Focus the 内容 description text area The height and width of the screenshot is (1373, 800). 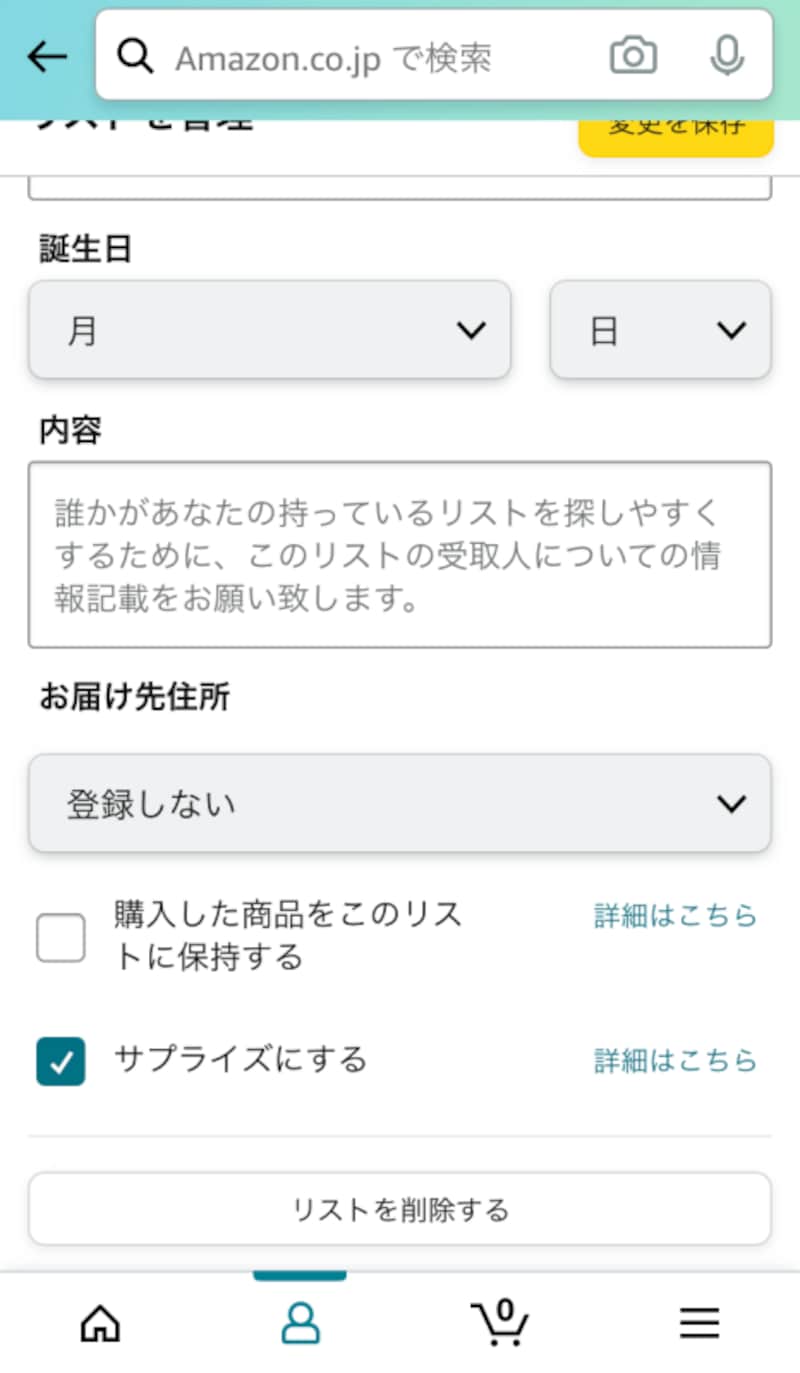(400, 554)
